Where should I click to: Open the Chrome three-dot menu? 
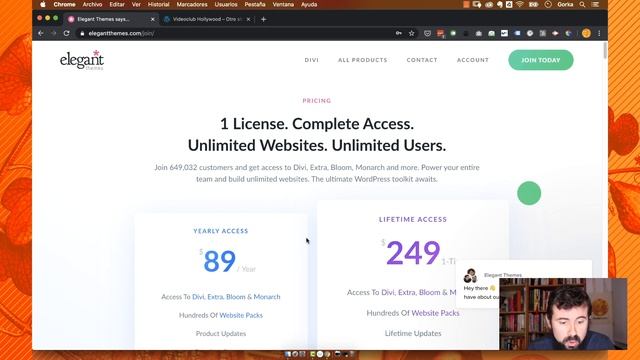pos(599,33)
